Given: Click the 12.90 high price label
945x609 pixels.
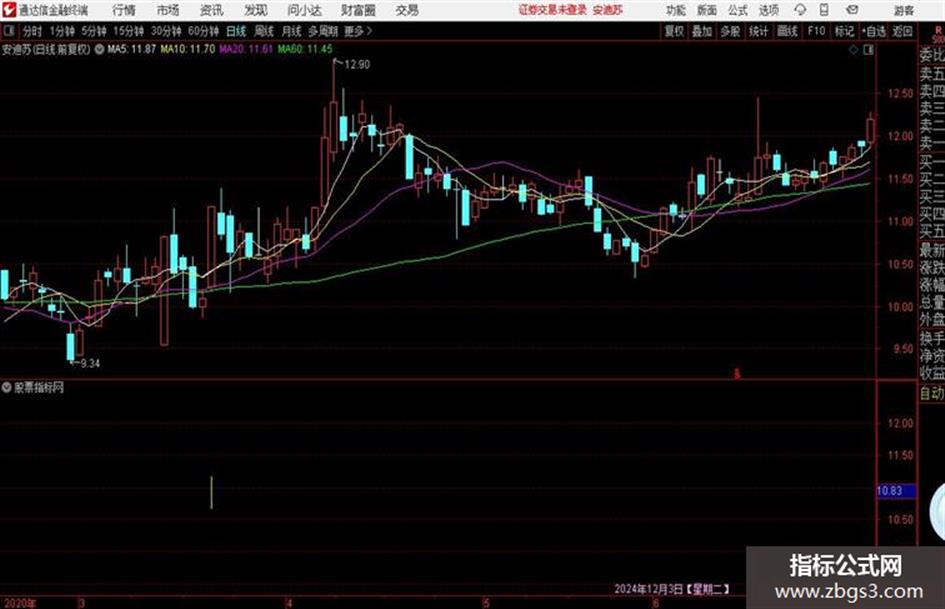Looking at the screenshot, I should pos(357,65).
